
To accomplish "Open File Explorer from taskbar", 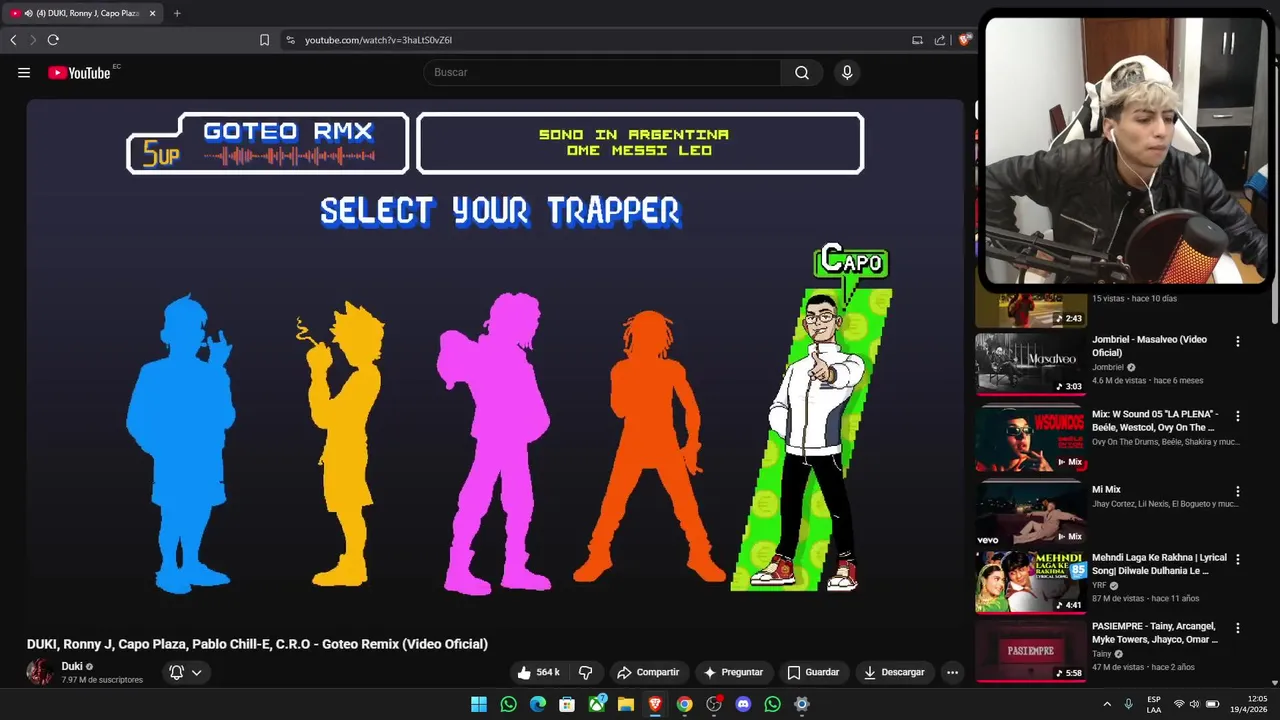I will (x=626, y=704).
